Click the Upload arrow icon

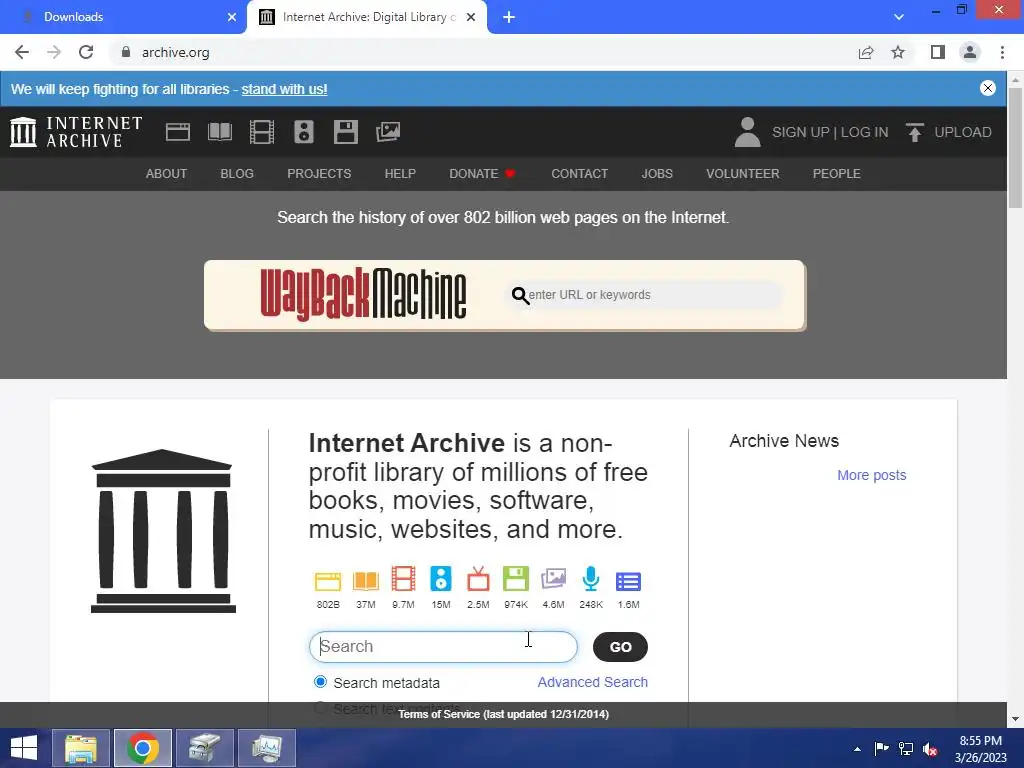coord(915,132)
